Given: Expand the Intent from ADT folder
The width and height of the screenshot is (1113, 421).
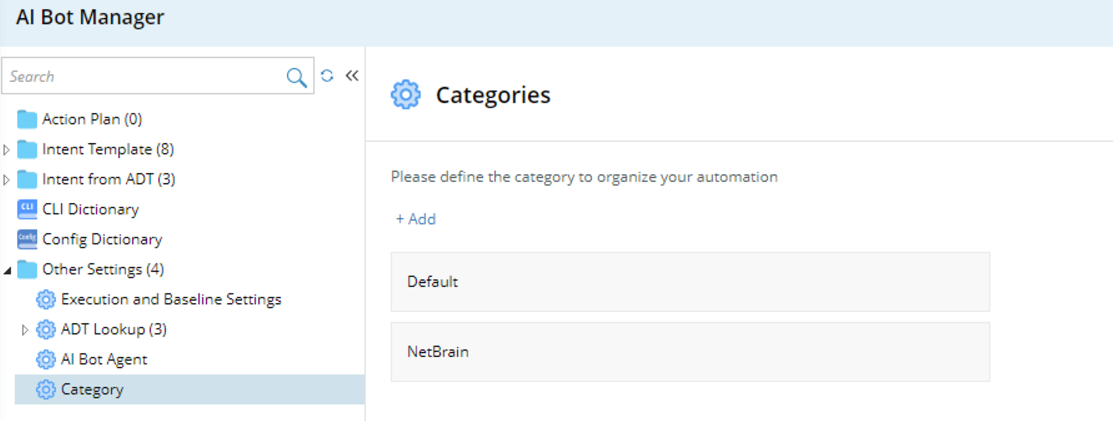Looking at the screenshot, I should 8,180.
